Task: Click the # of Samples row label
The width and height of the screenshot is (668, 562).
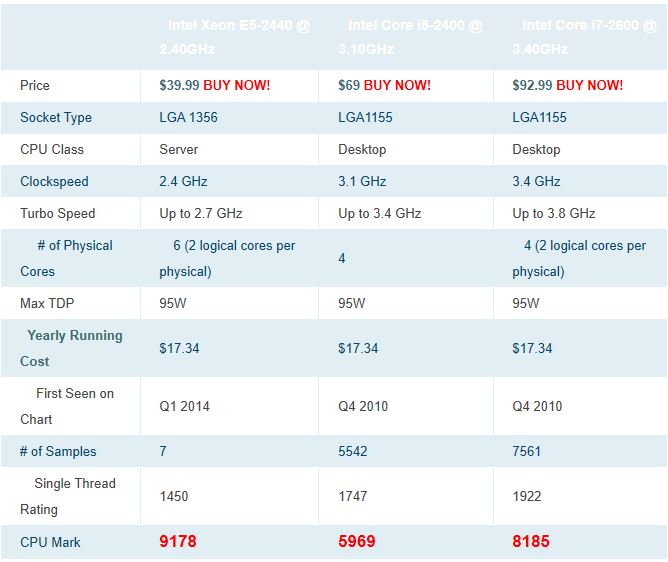Action: [x=58, y=452]
